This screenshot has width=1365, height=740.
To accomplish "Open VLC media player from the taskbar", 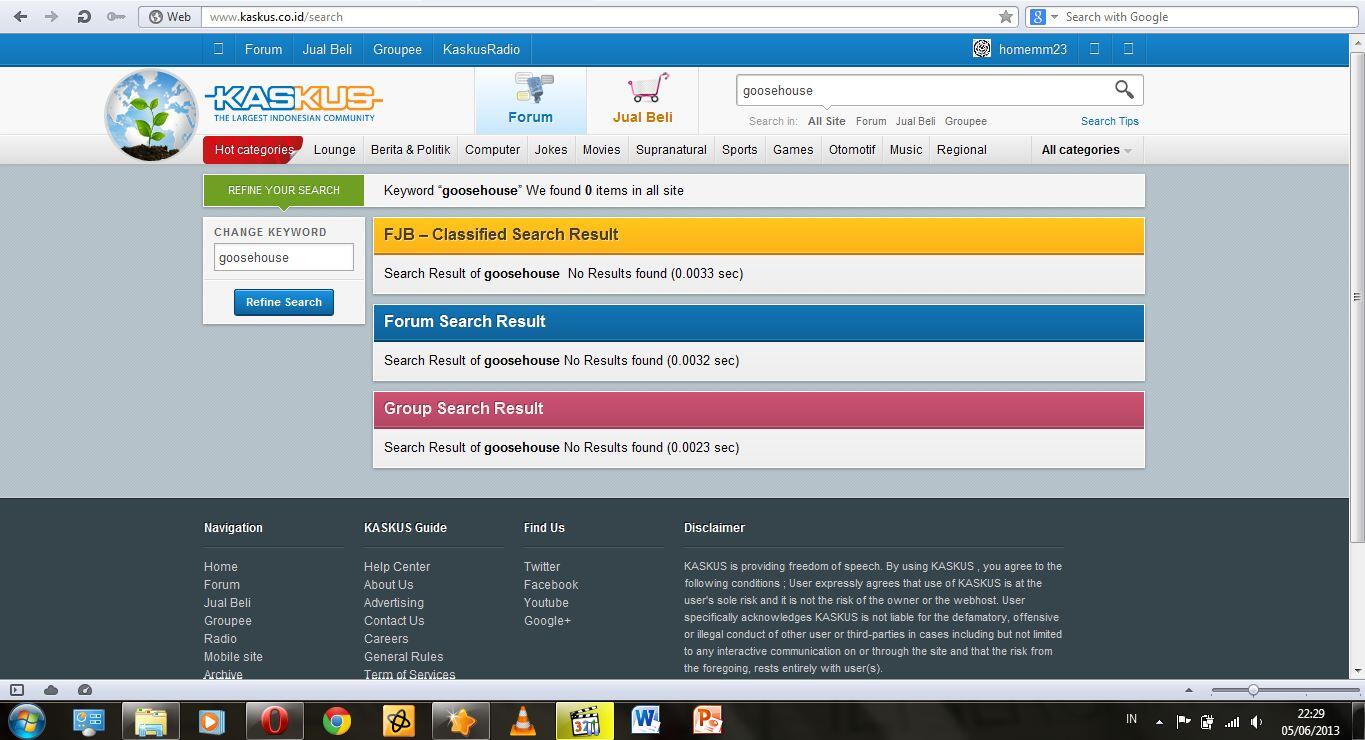I will pos(522,720).
